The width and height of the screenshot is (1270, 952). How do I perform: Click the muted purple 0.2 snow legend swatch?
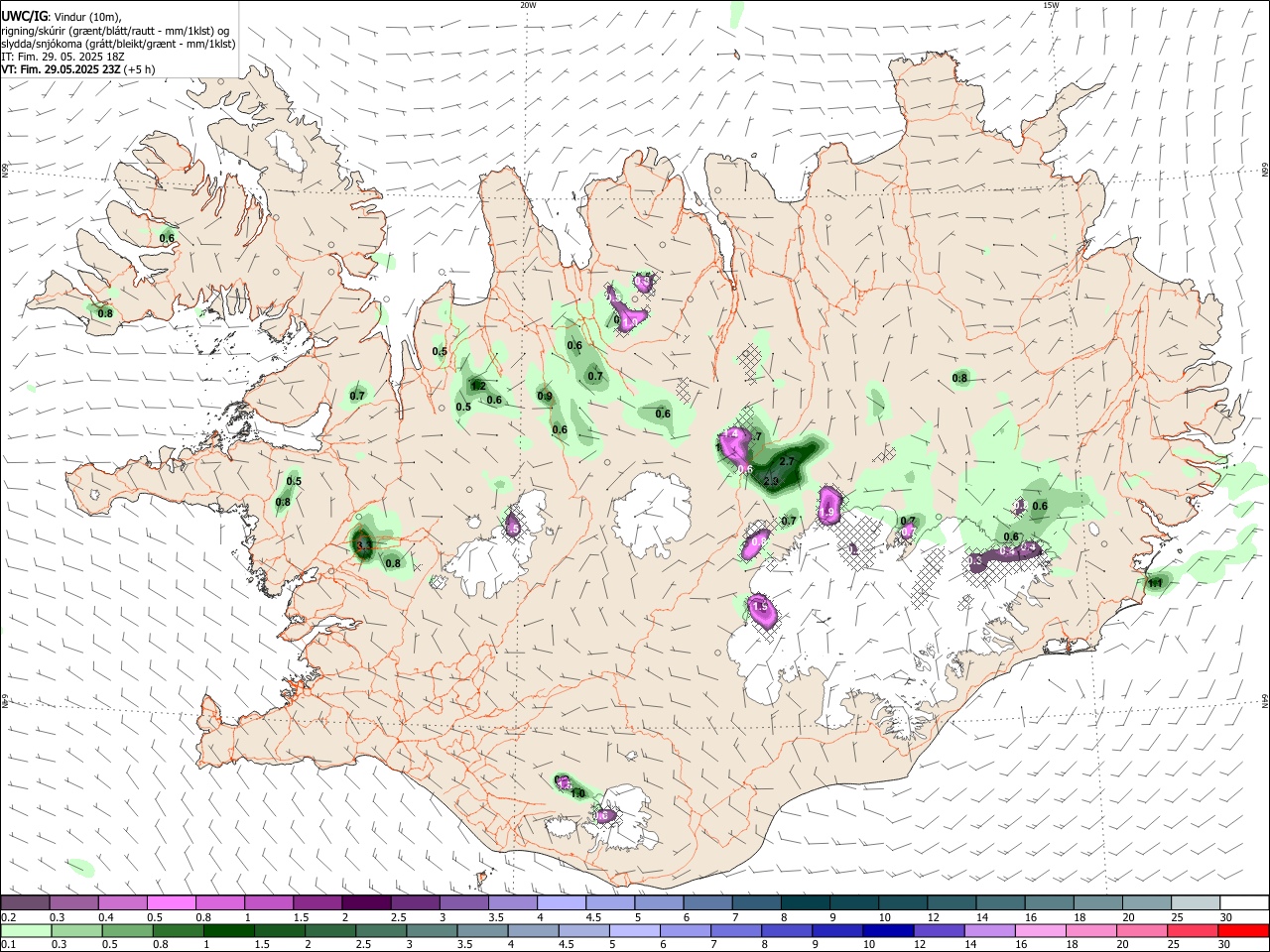pyautogui.click(x=25, y=902)
